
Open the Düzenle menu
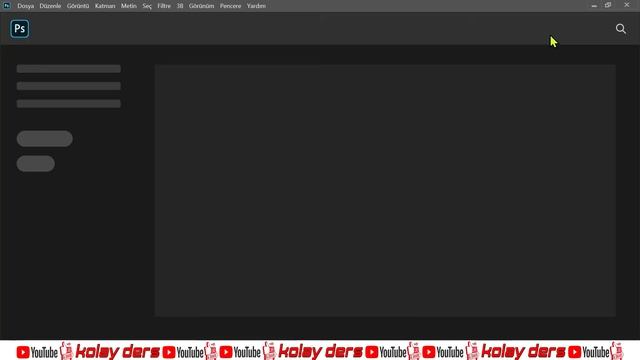[x=50, y=6]
